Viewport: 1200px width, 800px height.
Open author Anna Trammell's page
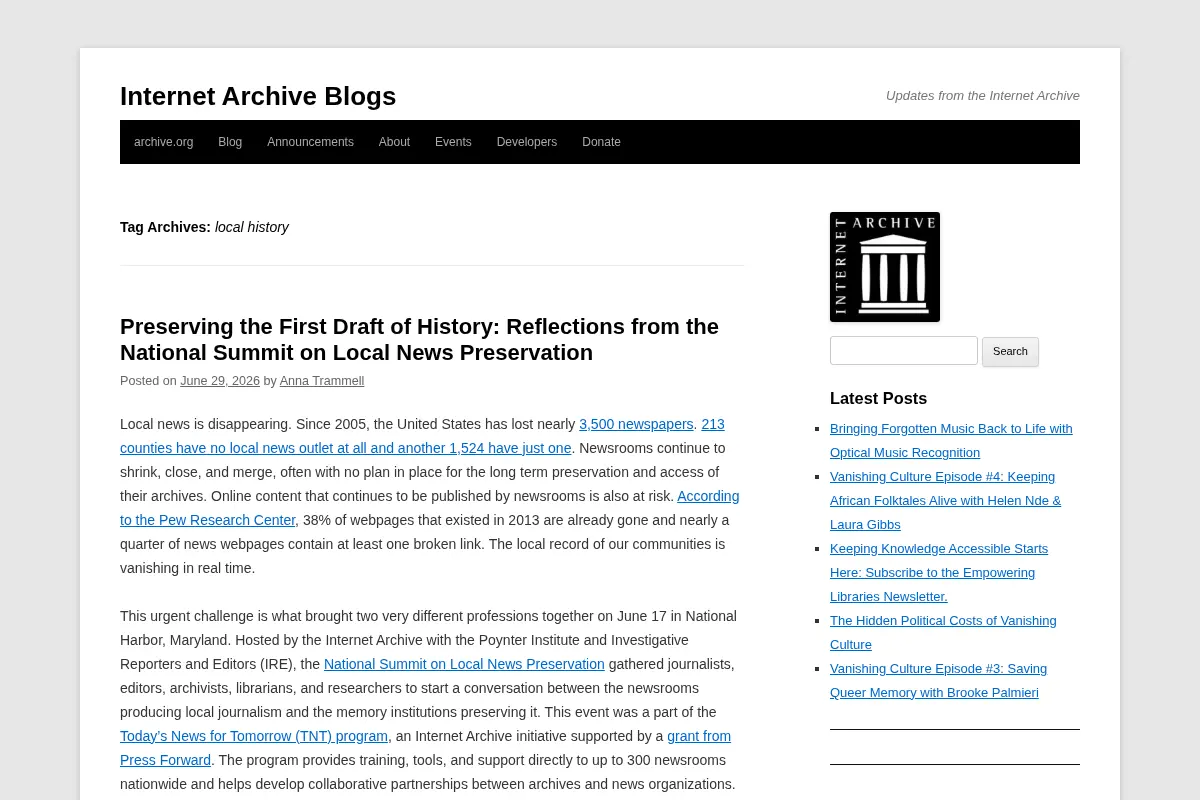pyautogui.click(x=322, y=381)
